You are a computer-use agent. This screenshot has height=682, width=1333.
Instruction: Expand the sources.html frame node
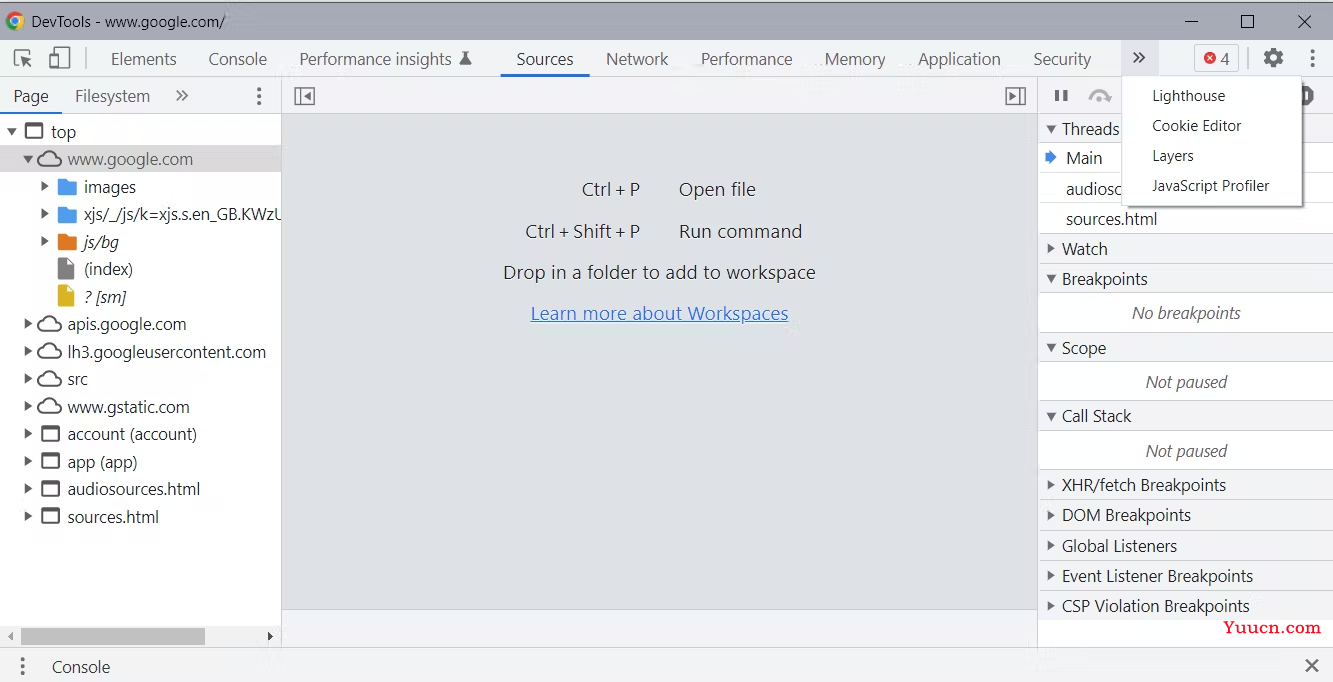point(28,517)
